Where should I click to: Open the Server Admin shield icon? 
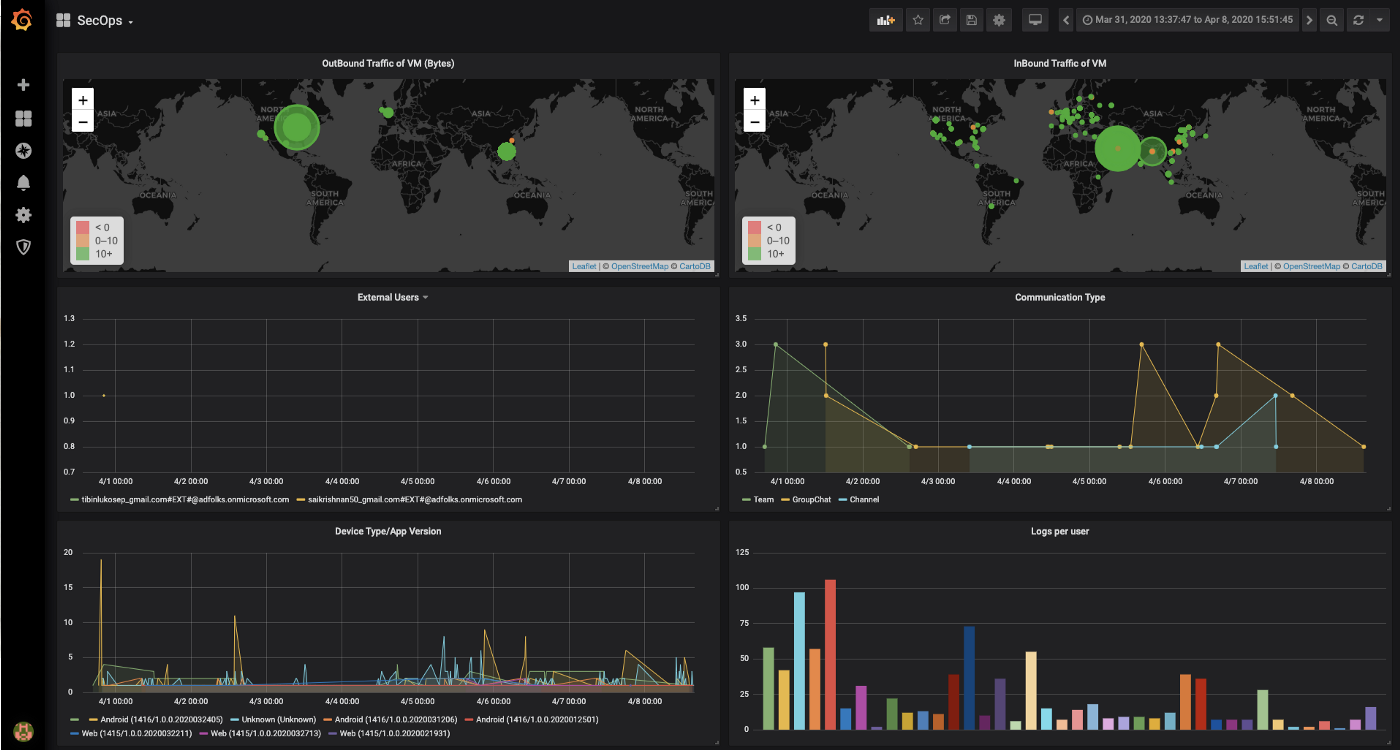(23, 246)
